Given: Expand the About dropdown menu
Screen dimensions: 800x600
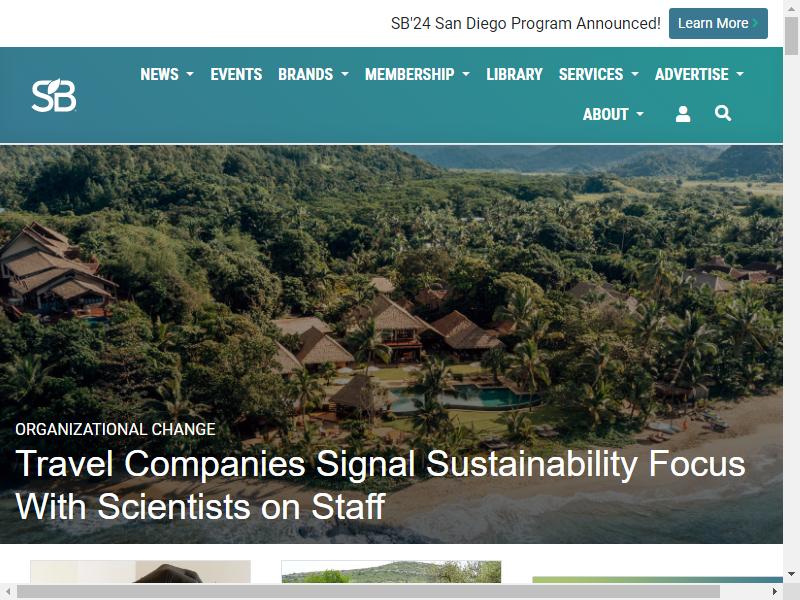Looking at the screenshot, I should 613,114.
